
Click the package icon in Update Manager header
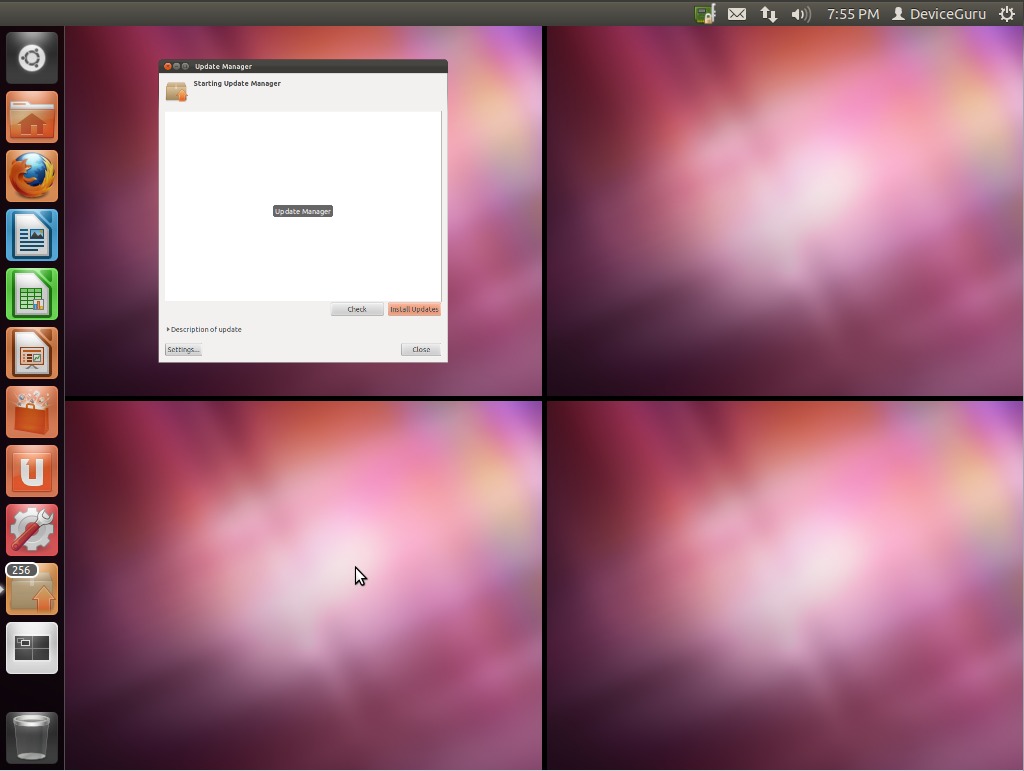(x=176, y=91)
